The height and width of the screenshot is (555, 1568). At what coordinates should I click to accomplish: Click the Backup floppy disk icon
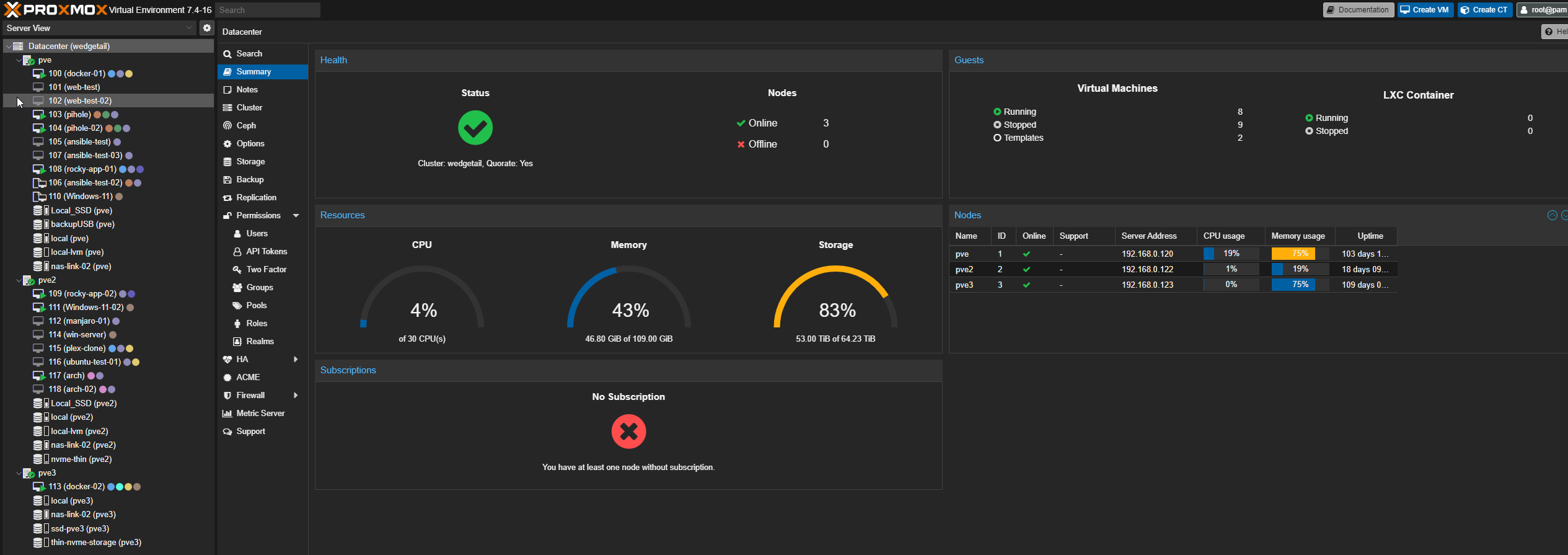227,180
